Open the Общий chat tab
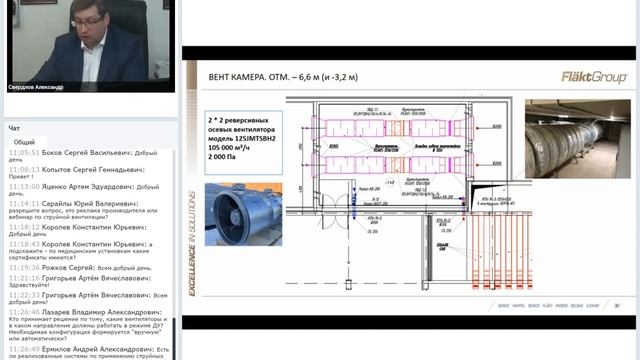The height and width of the screenshot is (360, 640). [x=24, y=142]
